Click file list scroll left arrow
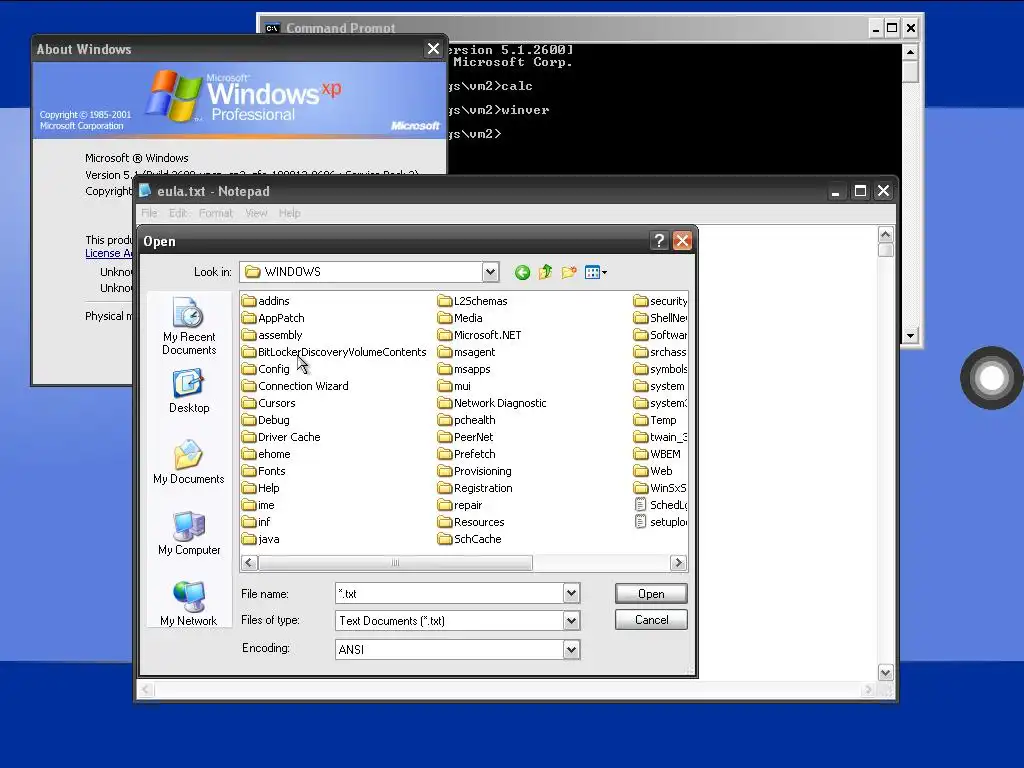 pyautogui.click(x=249, y=562)
